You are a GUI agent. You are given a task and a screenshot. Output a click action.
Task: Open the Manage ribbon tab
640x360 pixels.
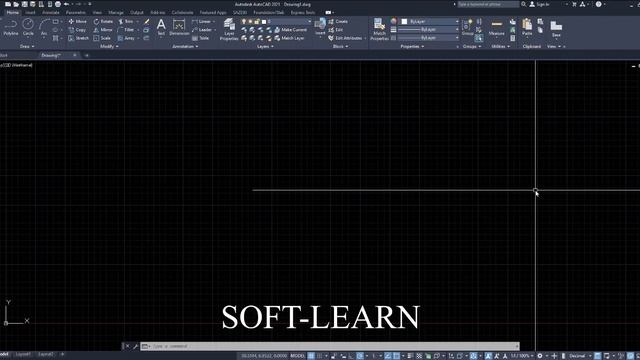[116, 13]
